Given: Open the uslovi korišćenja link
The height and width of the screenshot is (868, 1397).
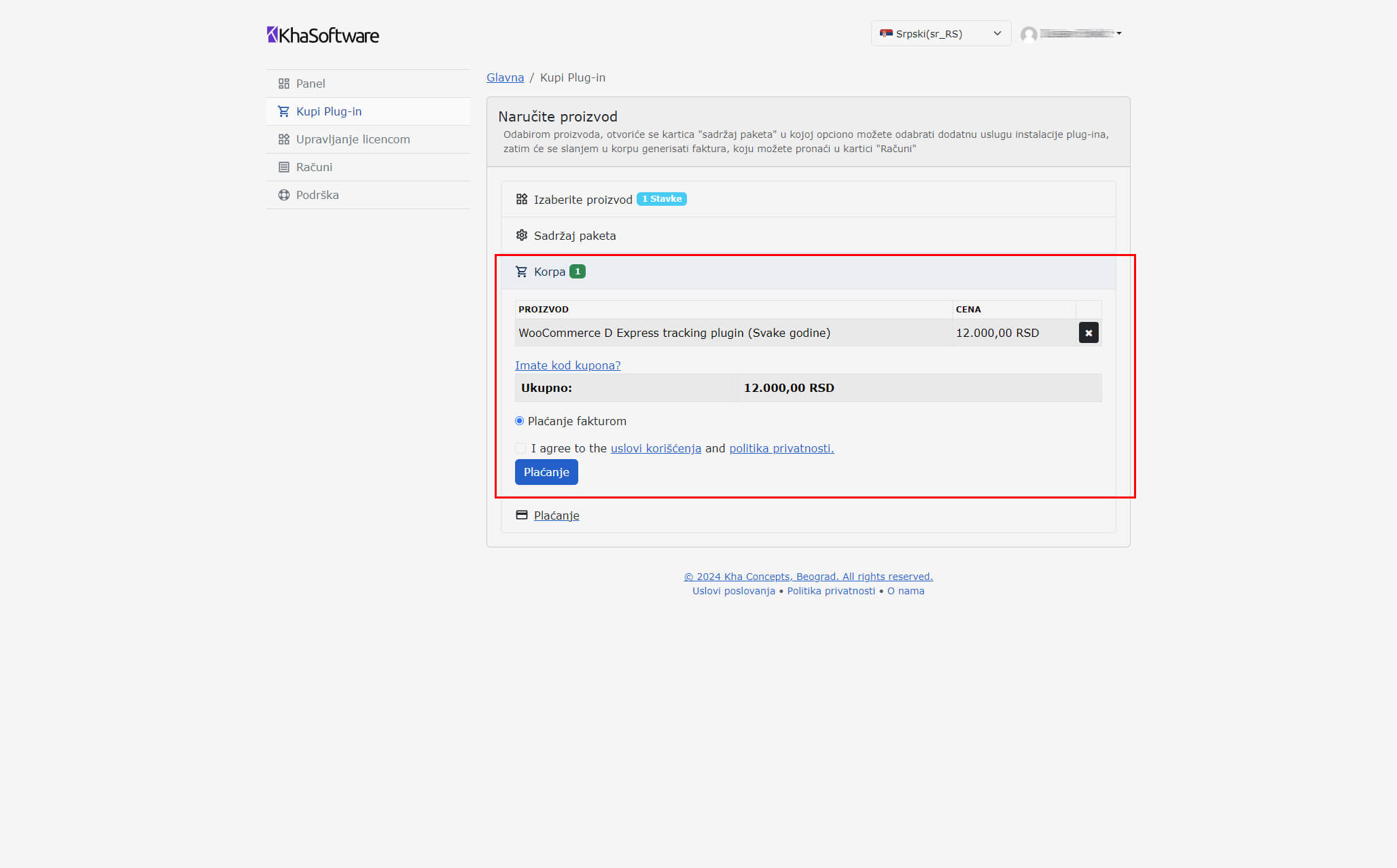Looking at the screenshot, I should 656,448.
